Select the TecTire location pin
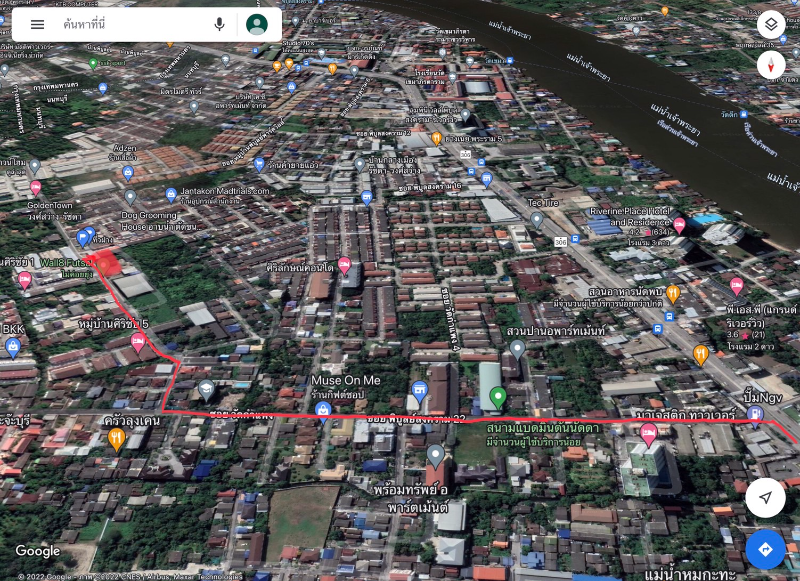 (x=537, y=219)
